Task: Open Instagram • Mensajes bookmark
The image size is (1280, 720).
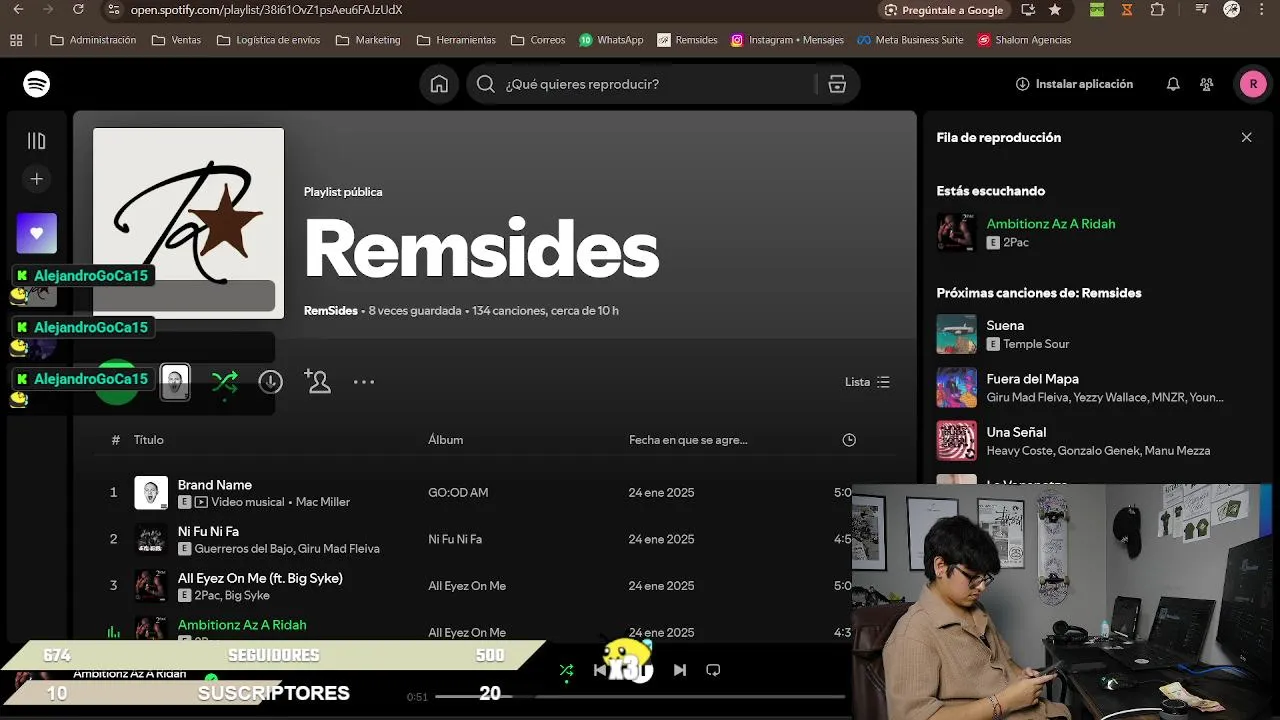Action: coord(787,40)
